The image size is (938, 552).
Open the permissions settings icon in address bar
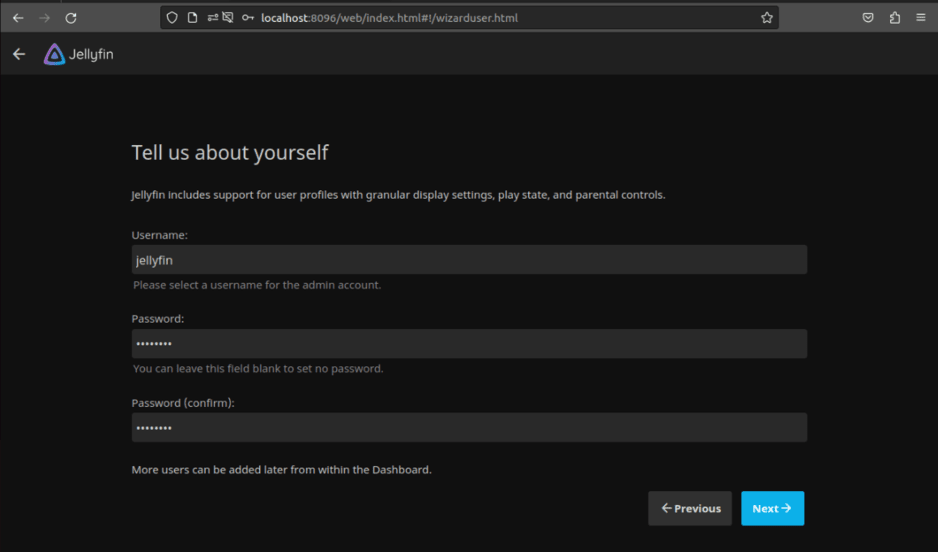click(212, 17)
